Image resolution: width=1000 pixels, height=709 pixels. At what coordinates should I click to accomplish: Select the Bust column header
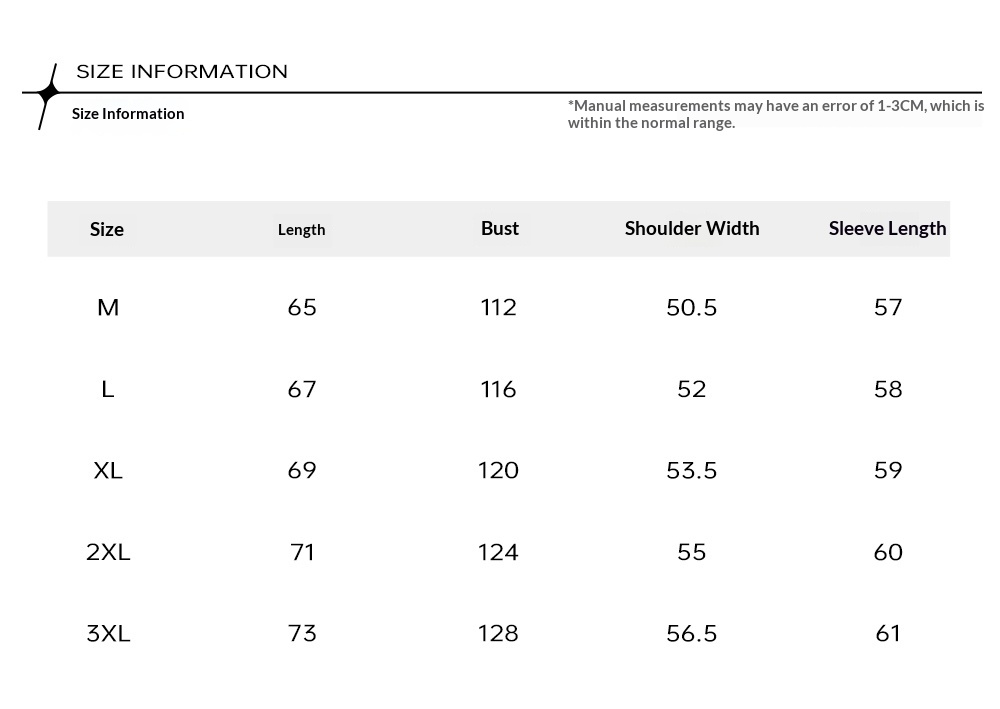coord(499,228)
